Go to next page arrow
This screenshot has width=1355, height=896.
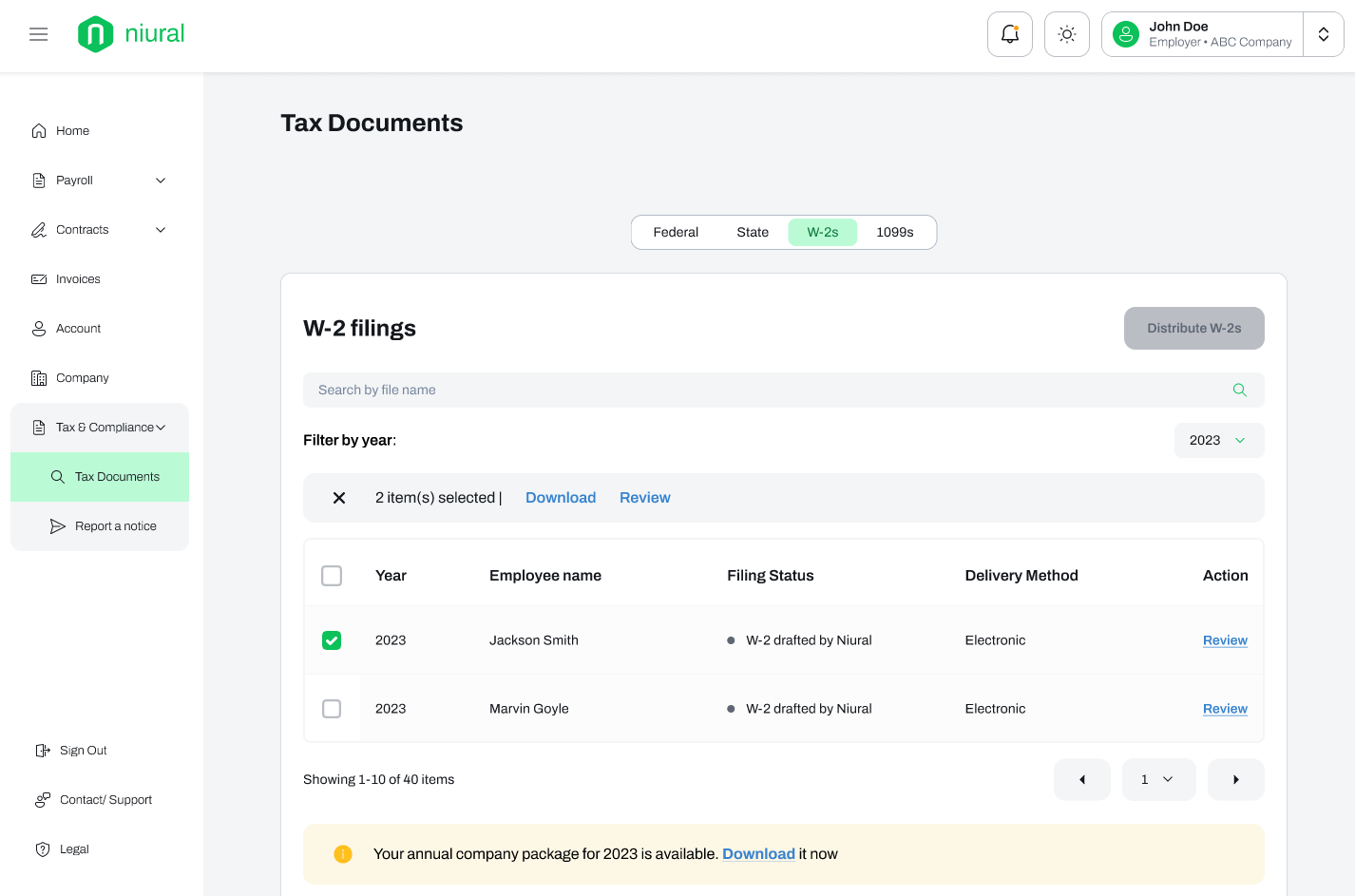click(x=1235, y=779)
